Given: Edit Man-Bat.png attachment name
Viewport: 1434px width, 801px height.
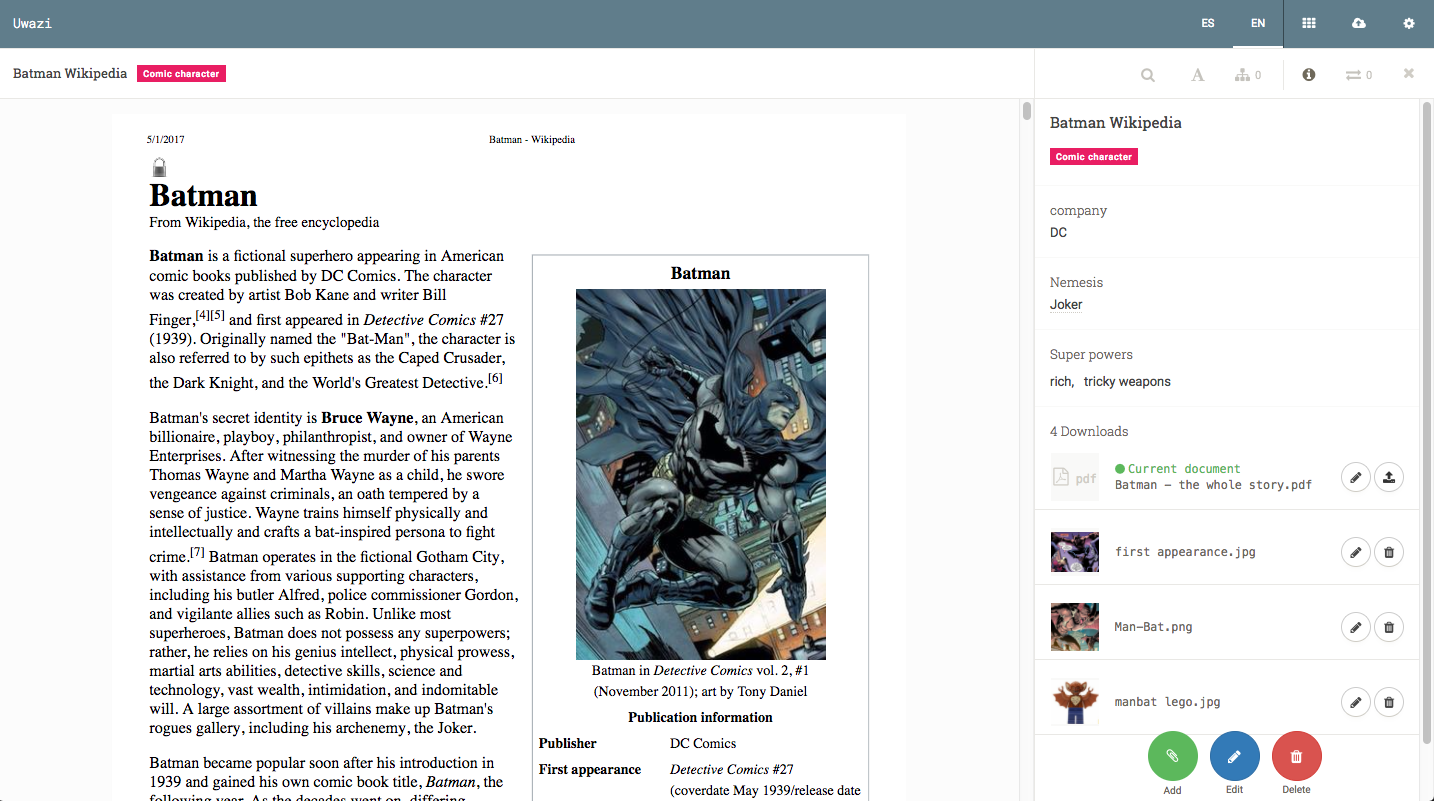Looking at the screenshot, I should coord(1355,627).
